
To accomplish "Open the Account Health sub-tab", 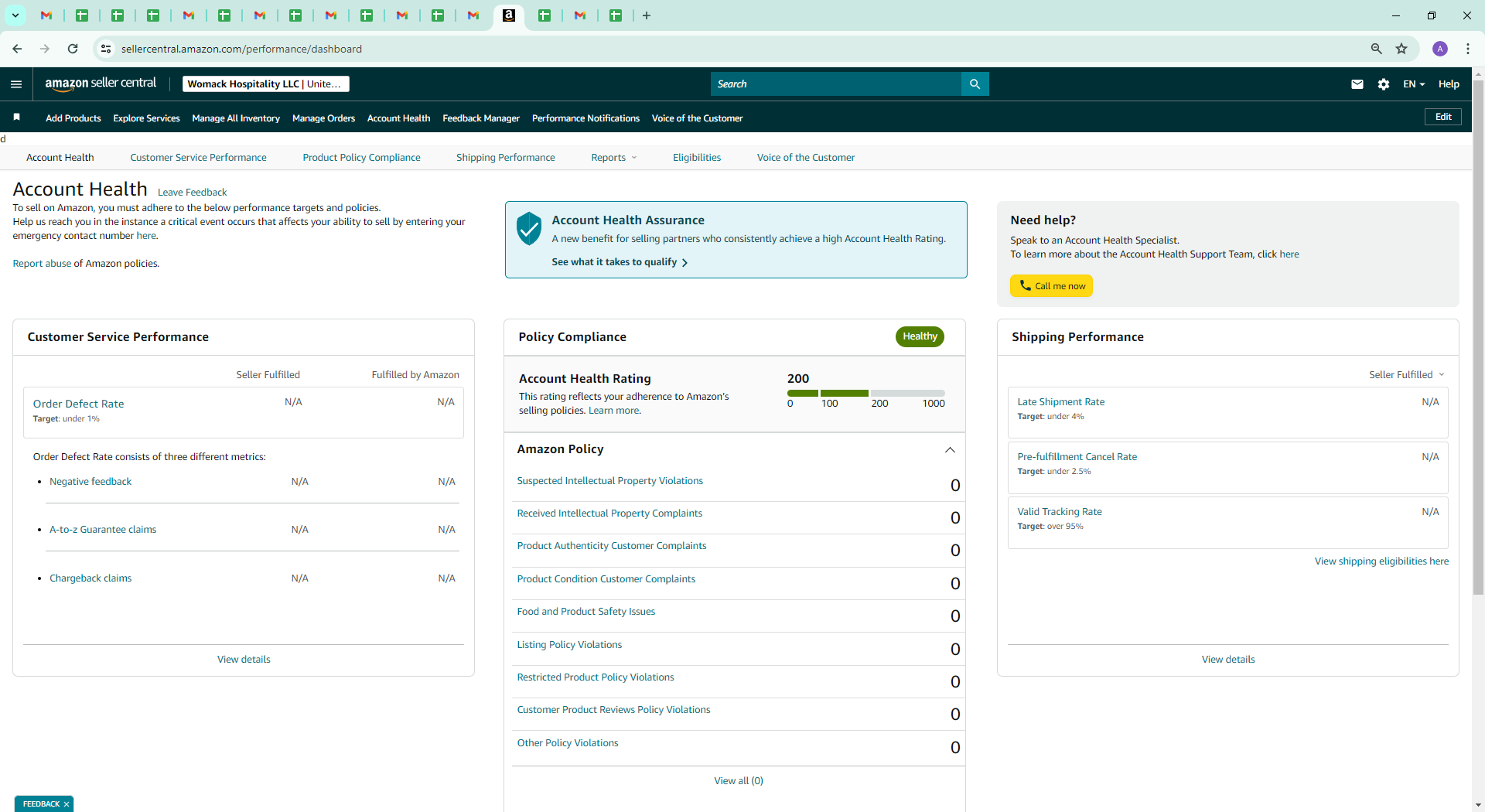I will coord(60,158).
